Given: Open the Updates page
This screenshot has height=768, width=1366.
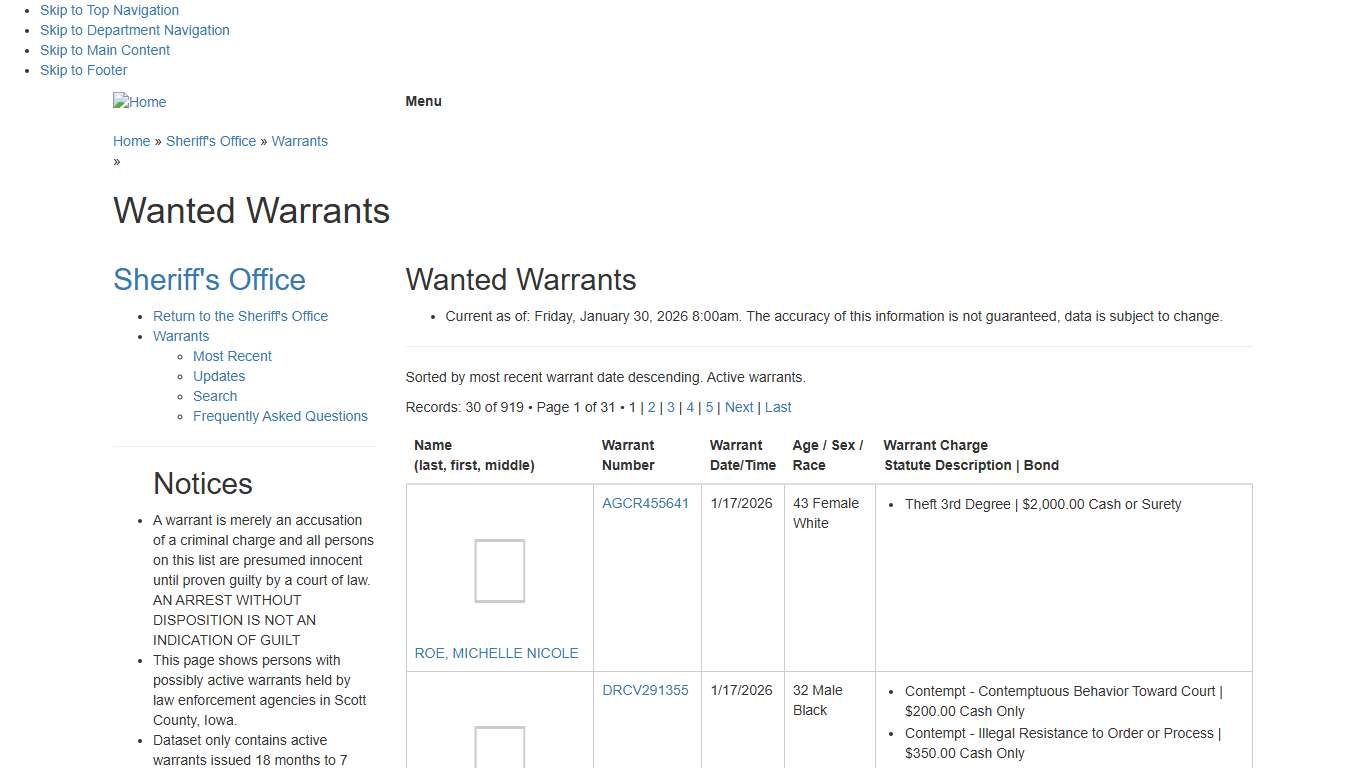Looking at the screenshot, I should 218,376.
